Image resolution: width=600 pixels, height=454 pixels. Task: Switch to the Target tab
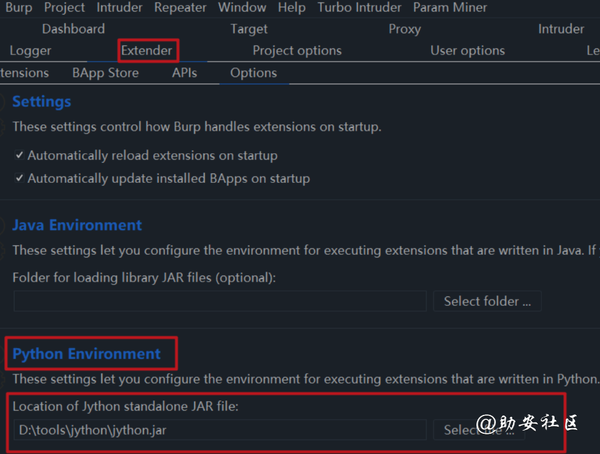tap(249, 29)
